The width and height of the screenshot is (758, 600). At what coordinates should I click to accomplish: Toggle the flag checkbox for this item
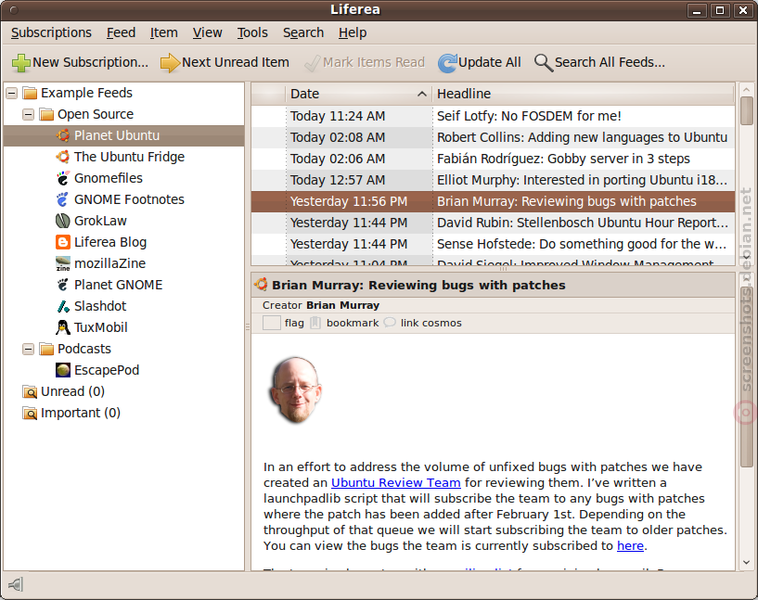[271, 323]
